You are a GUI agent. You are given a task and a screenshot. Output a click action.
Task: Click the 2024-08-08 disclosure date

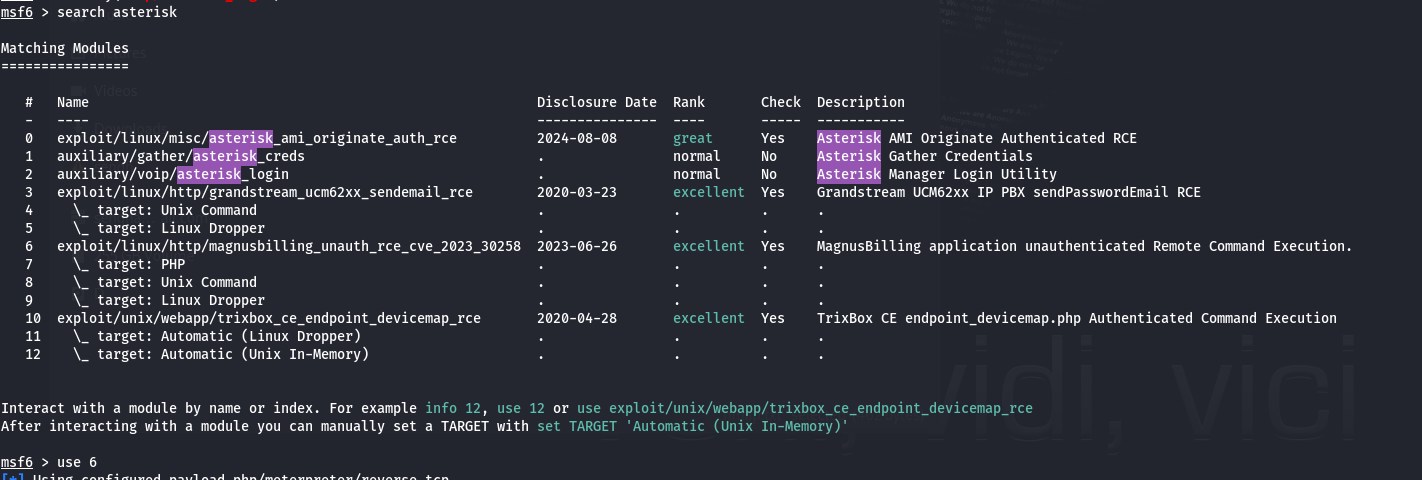[x=576, y=138]
